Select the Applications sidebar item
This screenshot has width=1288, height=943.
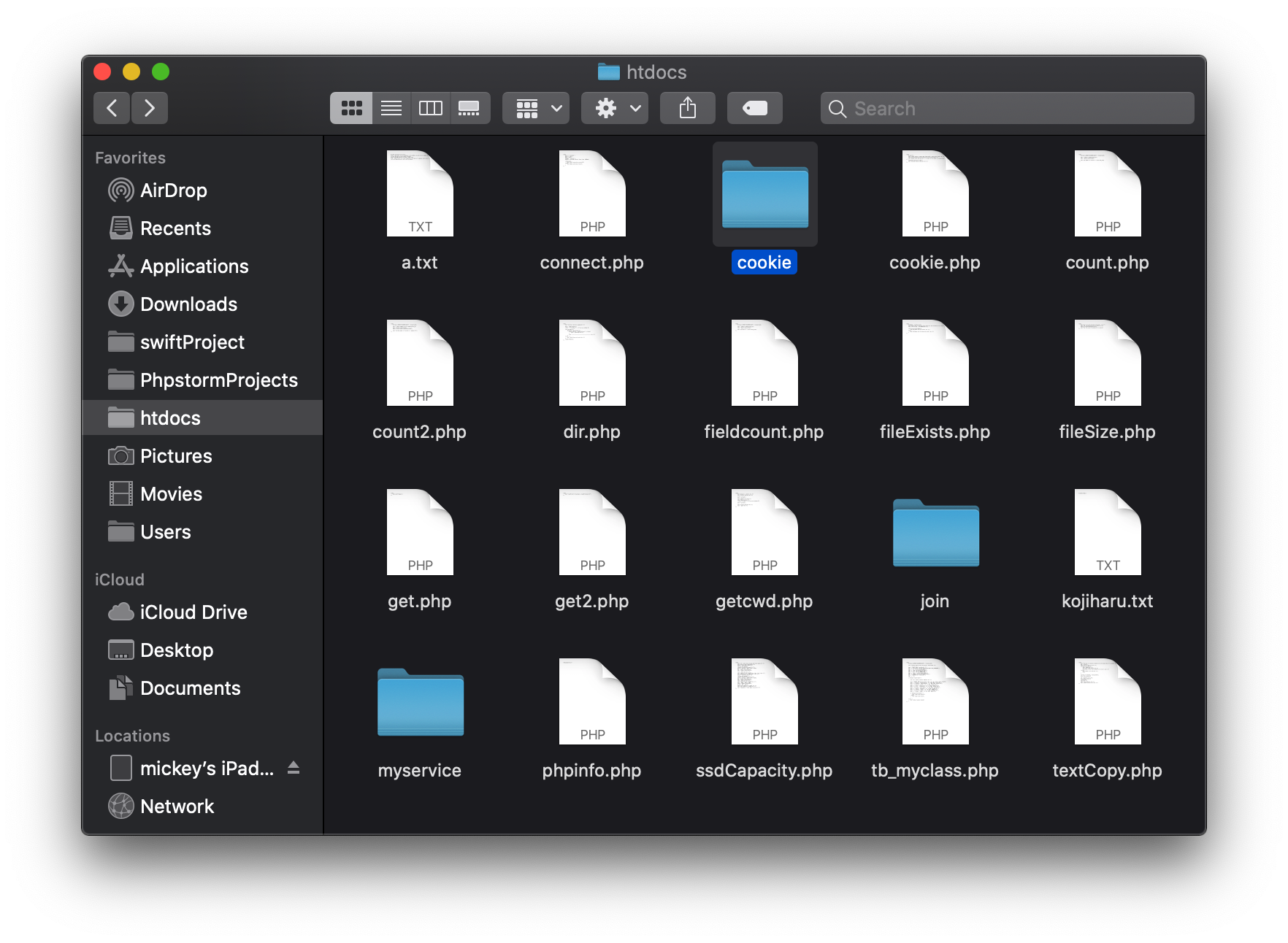tap(194, 266)
